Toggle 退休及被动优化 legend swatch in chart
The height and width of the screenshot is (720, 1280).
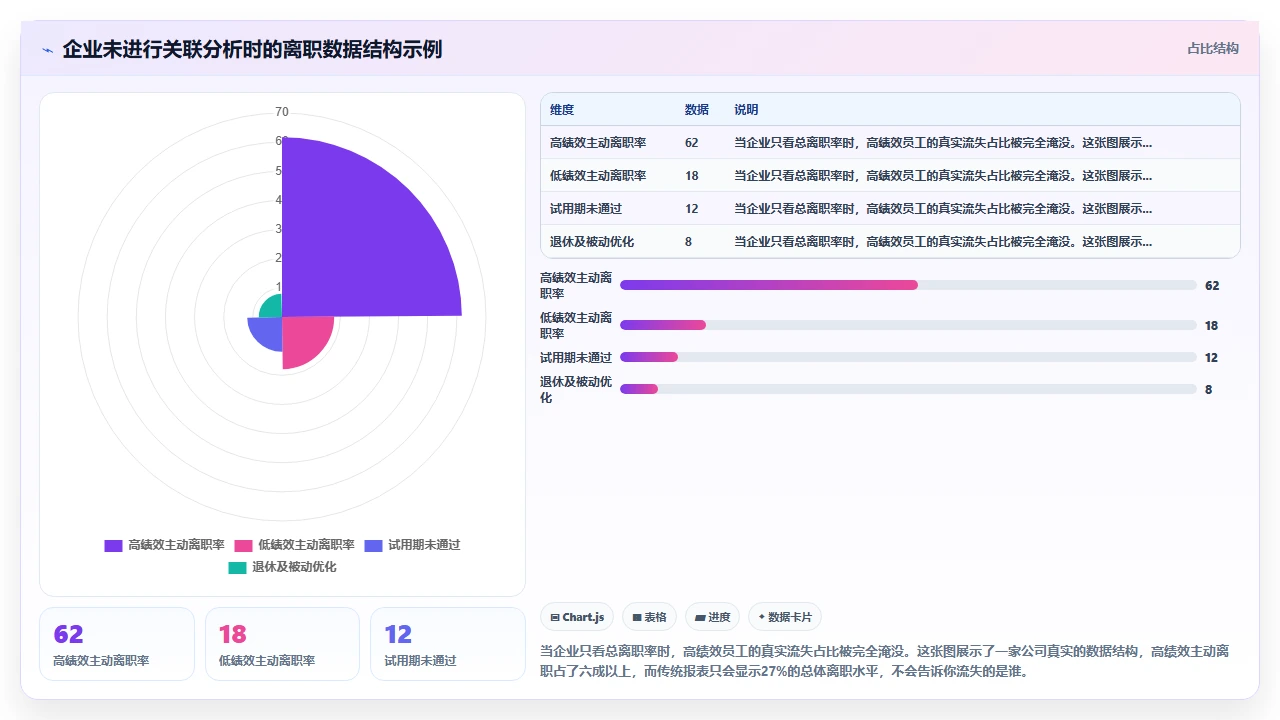237,567
